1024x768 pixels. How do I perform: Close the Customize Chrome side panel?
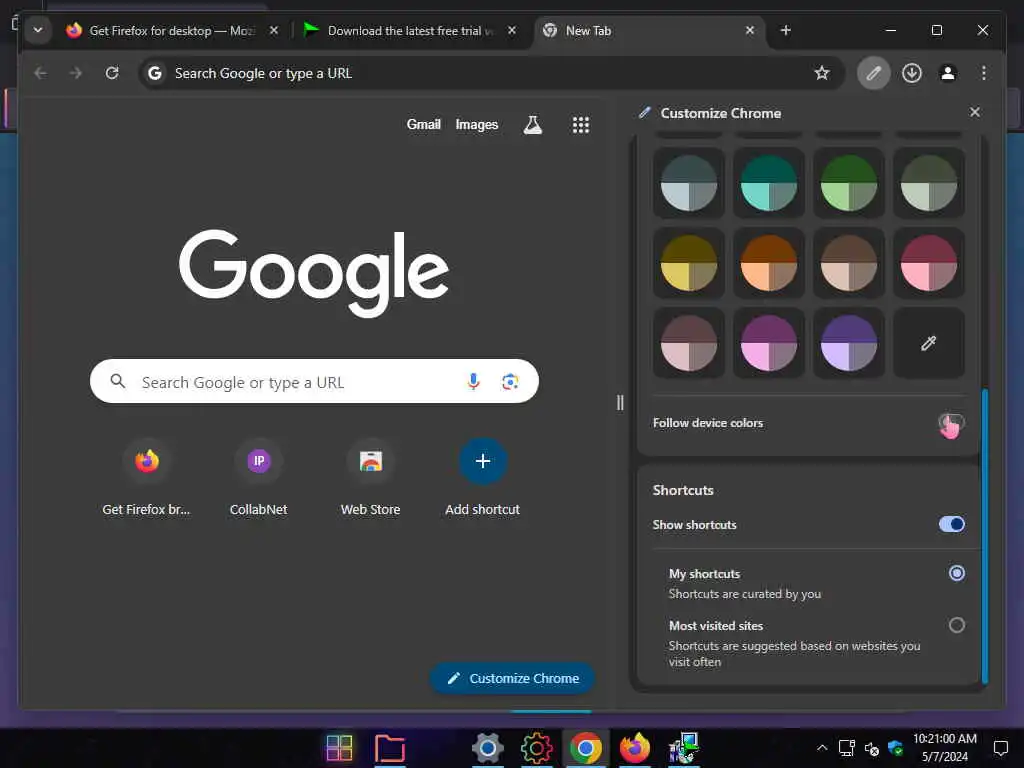[975, 112]
